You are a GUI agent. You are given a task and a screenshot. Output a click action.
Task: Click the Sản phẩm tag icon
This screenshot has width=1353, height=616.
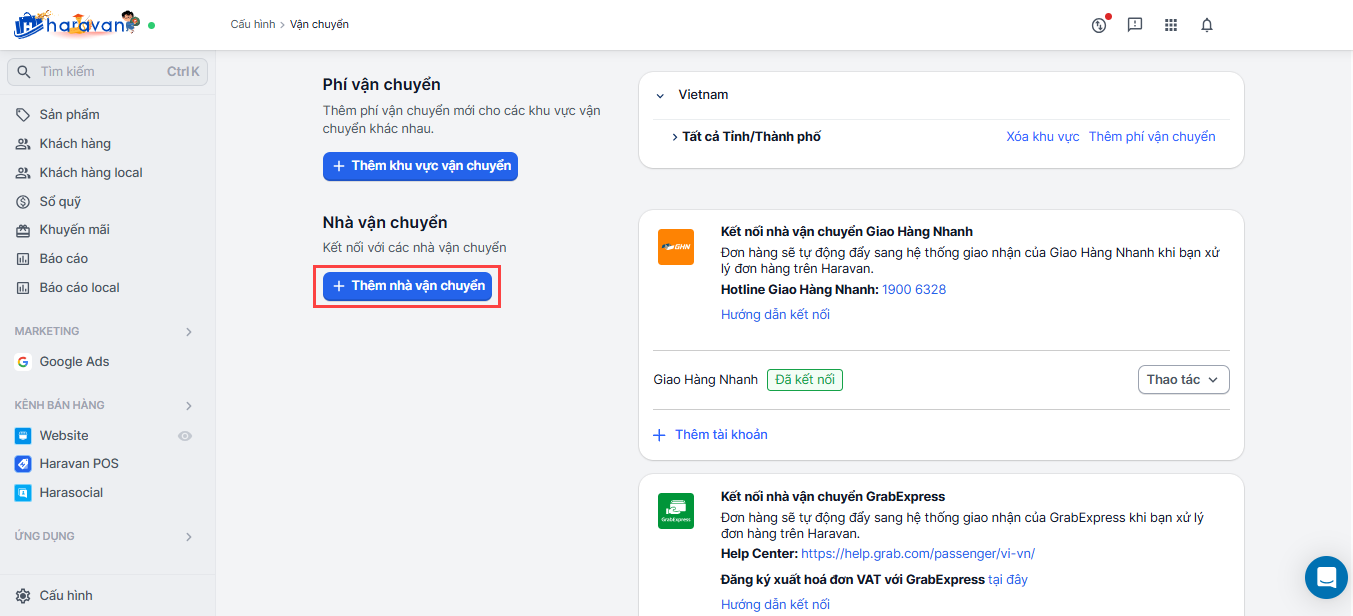point(23,115)
